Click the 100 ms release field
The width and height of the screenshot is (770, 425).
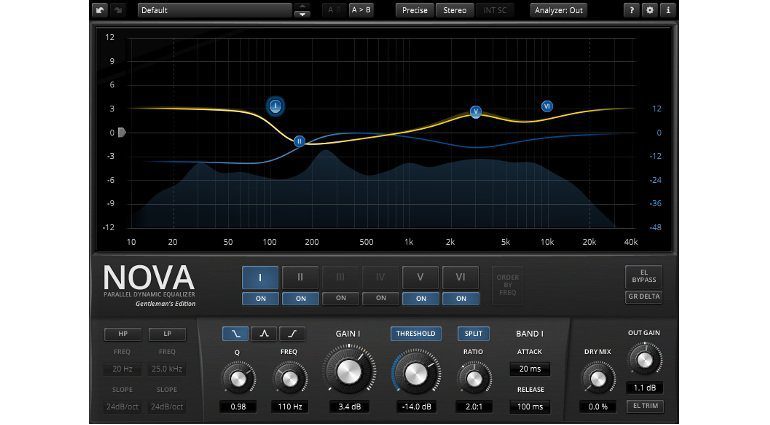point(530,407)
